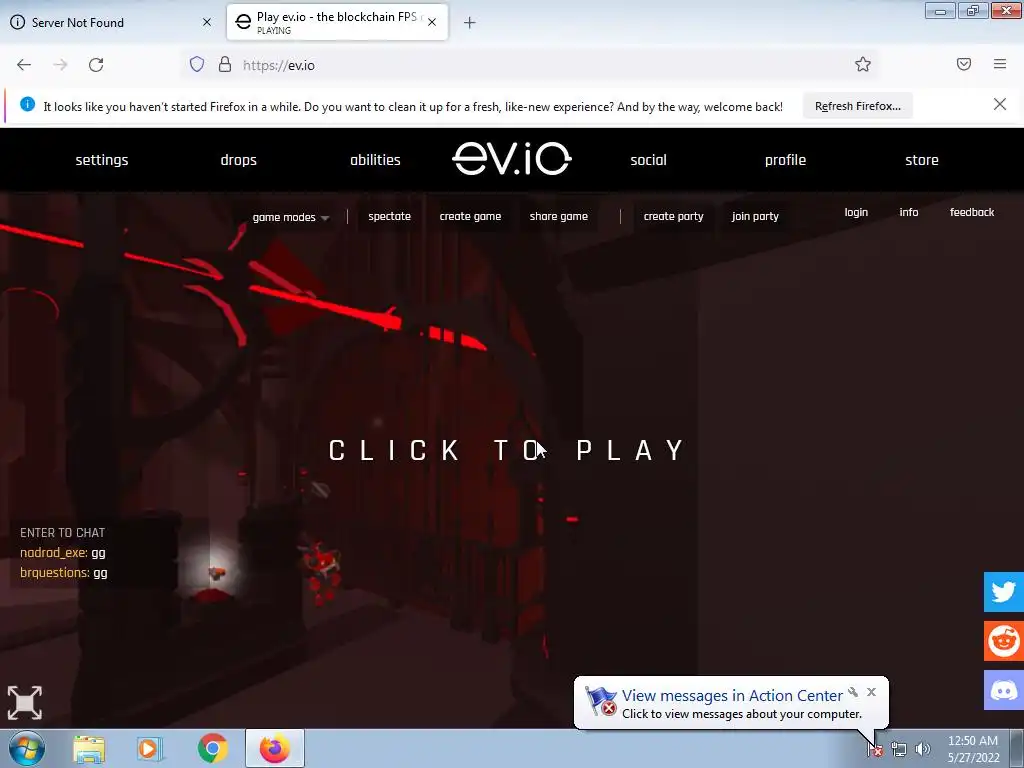This screenshot has height=768, width=1024.
Task: Open the drops menu
Action: tap(238, 160)
